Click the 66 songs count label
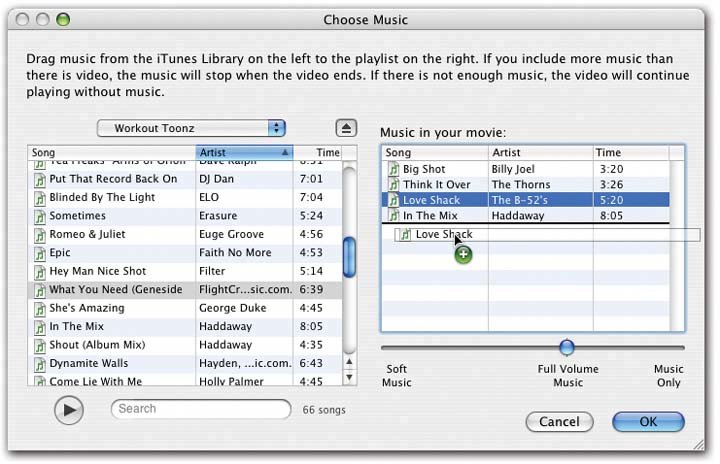This screenshot has height=464, width=720. click(x=324, y=410)
